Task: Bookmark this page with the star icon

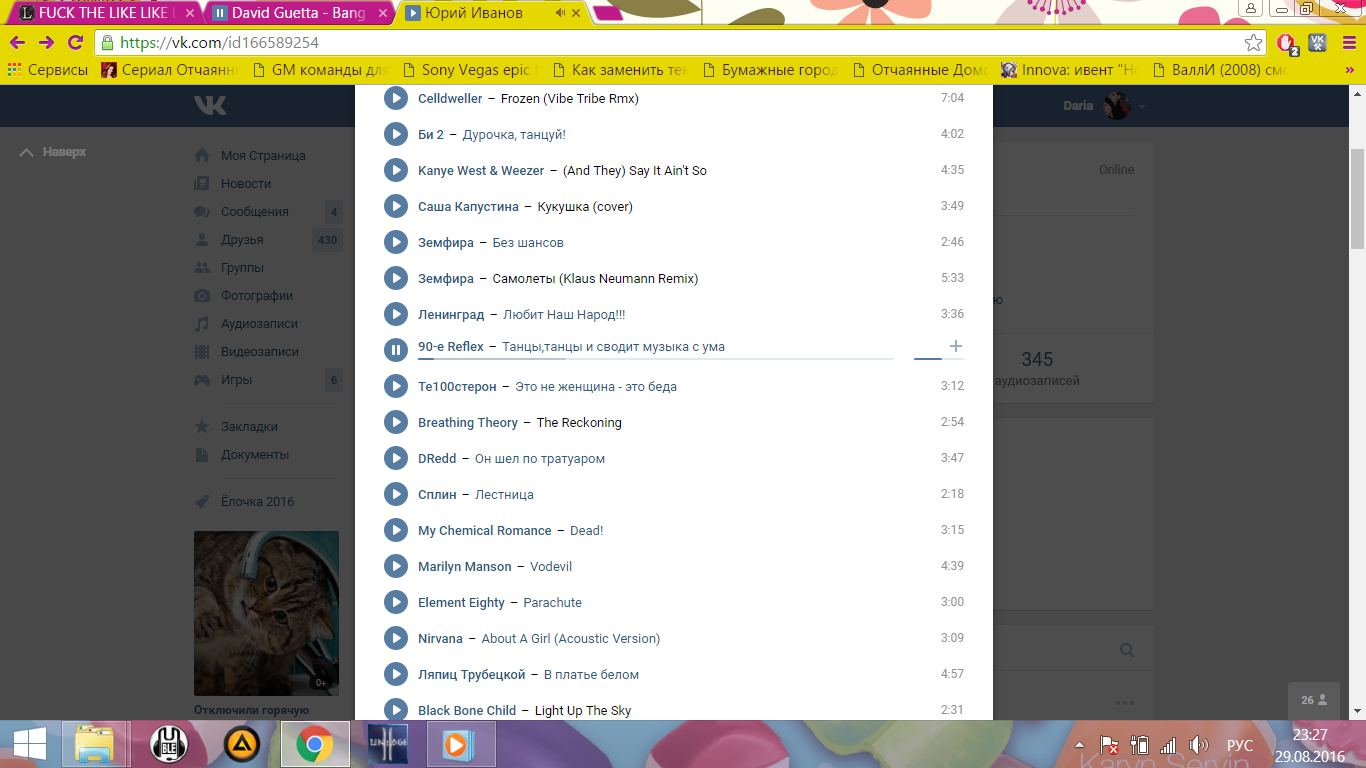Action: (x=1253, y=43)
